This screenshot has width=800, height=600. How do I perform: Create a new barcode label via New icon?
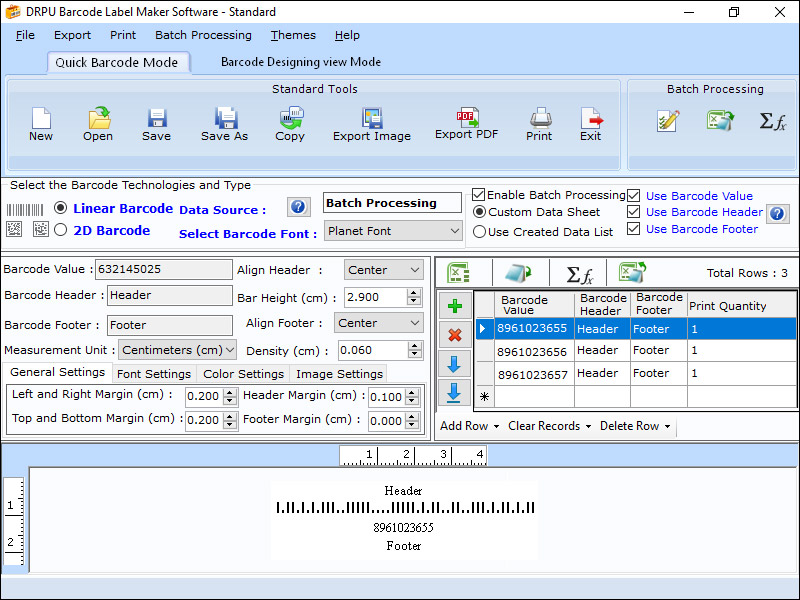[x=40, y=118]
